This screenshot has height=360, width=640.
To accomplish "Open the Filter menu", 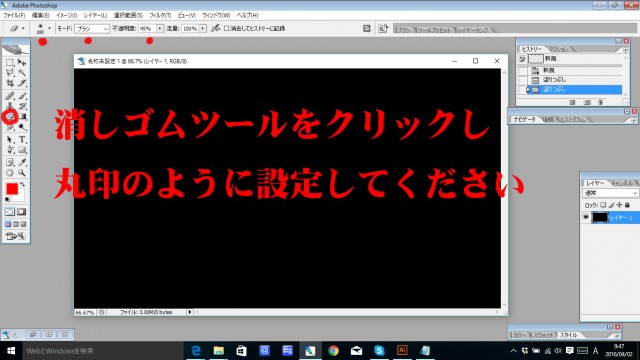I will point(160,15).
